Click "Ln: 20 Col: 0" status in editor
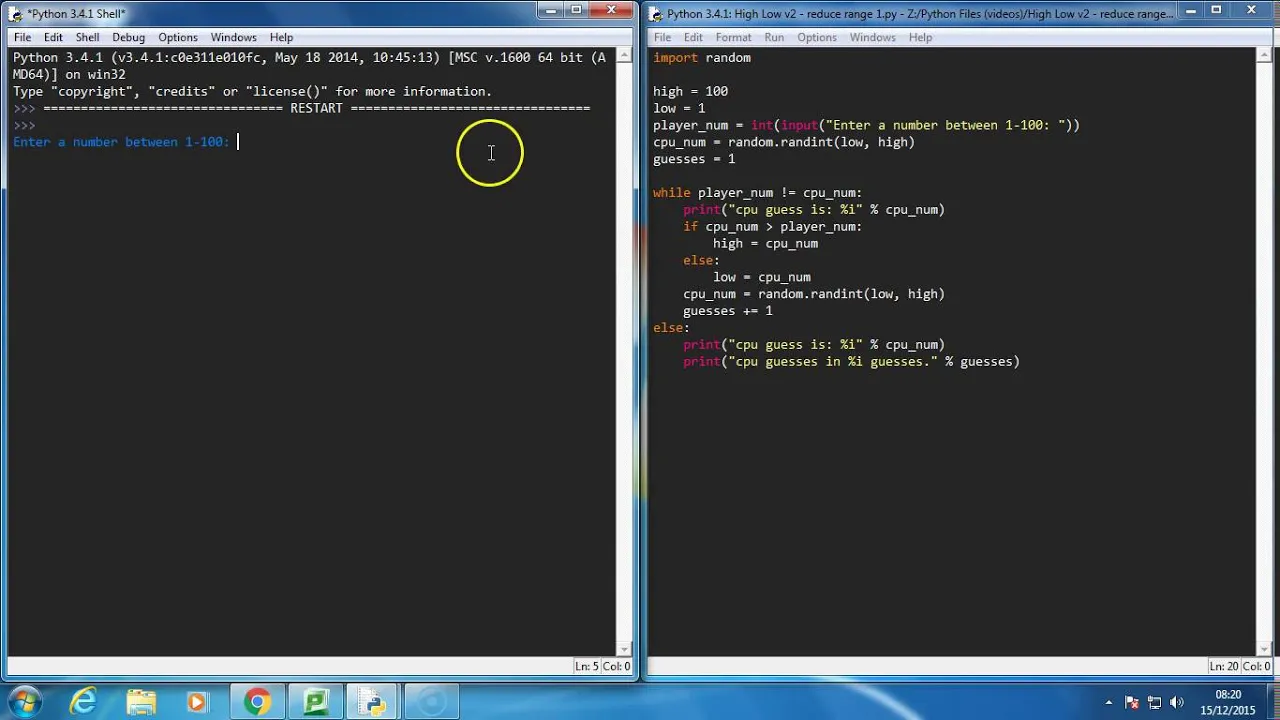 click(1239, 666)
